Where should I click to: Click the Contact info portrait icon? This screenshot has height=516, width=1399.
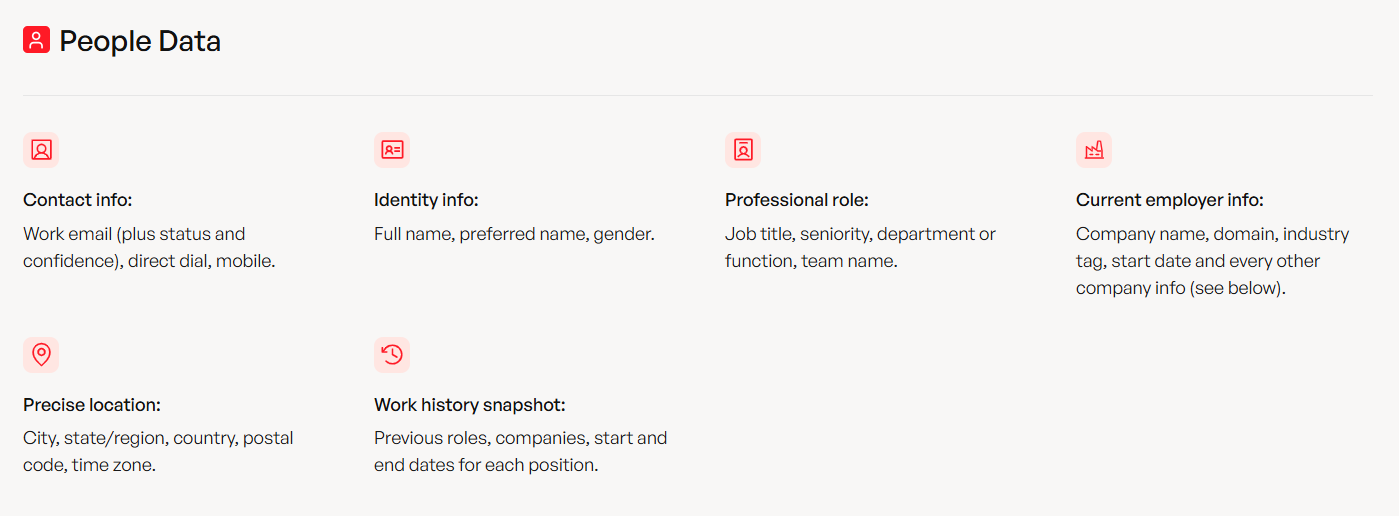[41, 150]
